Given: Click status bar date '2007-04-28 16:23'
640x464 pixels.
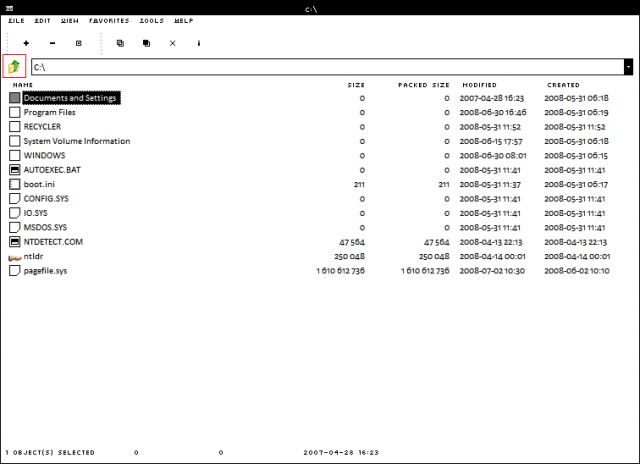Looking at the screenshot, I should click(341, 452).
